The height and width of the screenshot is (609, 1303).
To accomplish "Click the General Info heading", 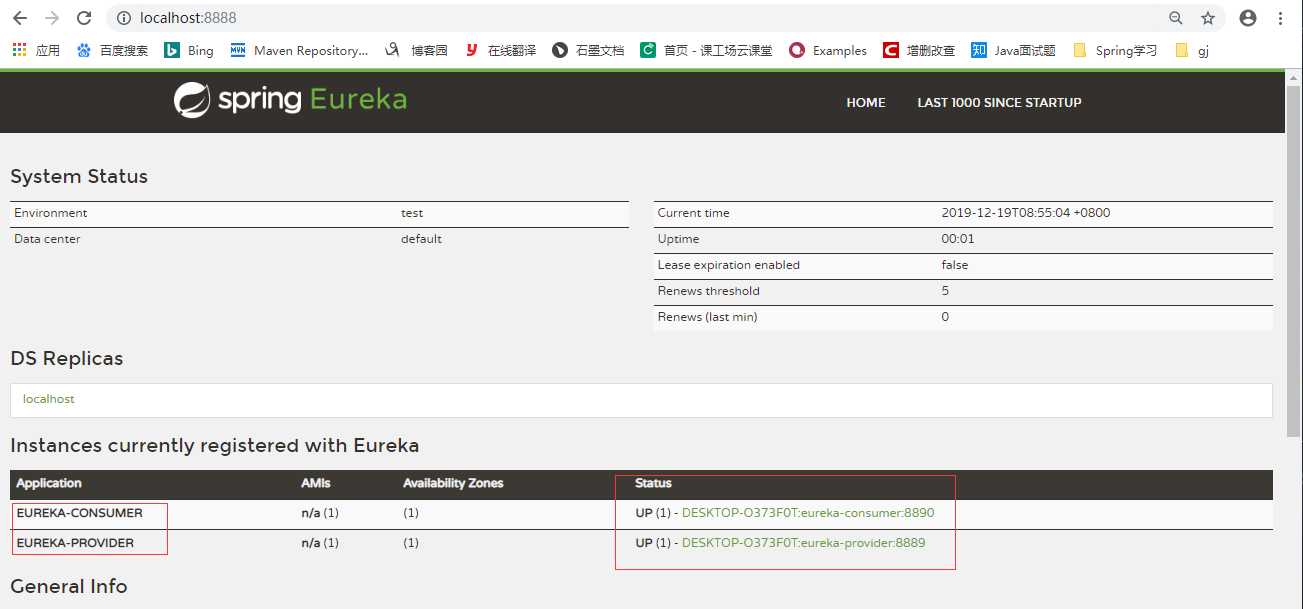I will [x=69, y=586].
